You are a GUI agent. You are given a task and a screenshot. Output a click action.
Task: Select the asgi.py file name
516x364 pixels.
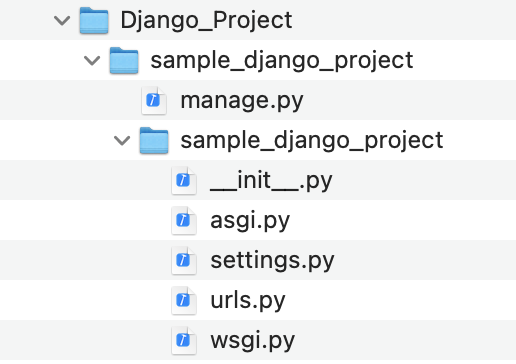250,221
